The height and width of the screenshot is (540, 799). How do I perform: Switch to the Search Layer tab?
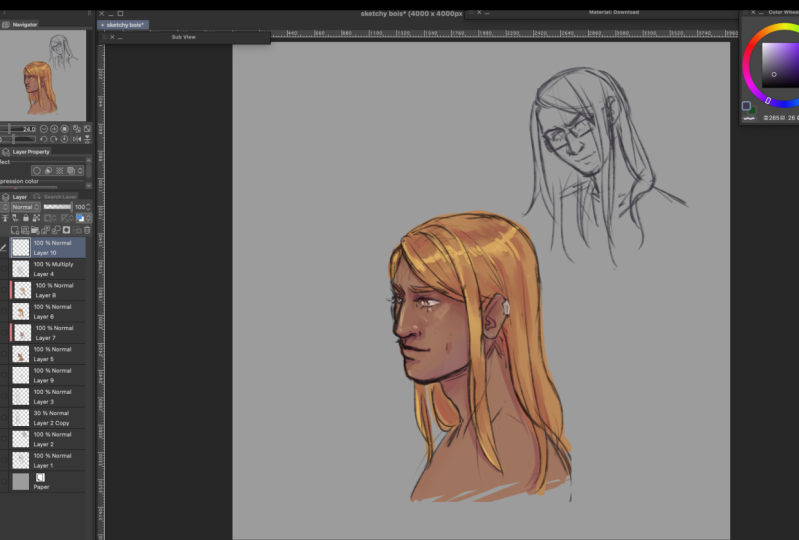coord(55,197)
